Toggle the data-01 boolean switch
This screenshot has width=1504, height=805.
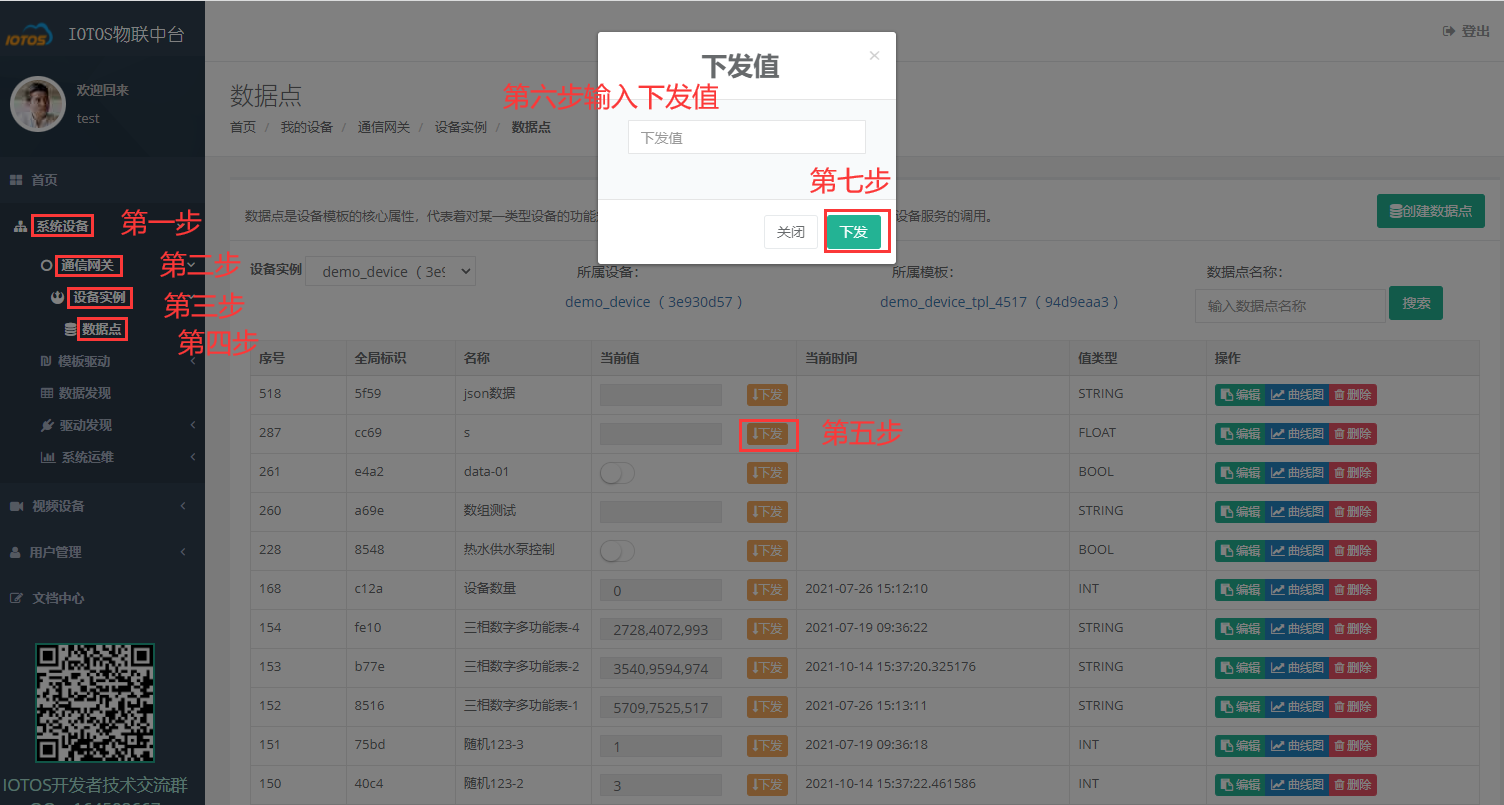[x=617, y=472]
